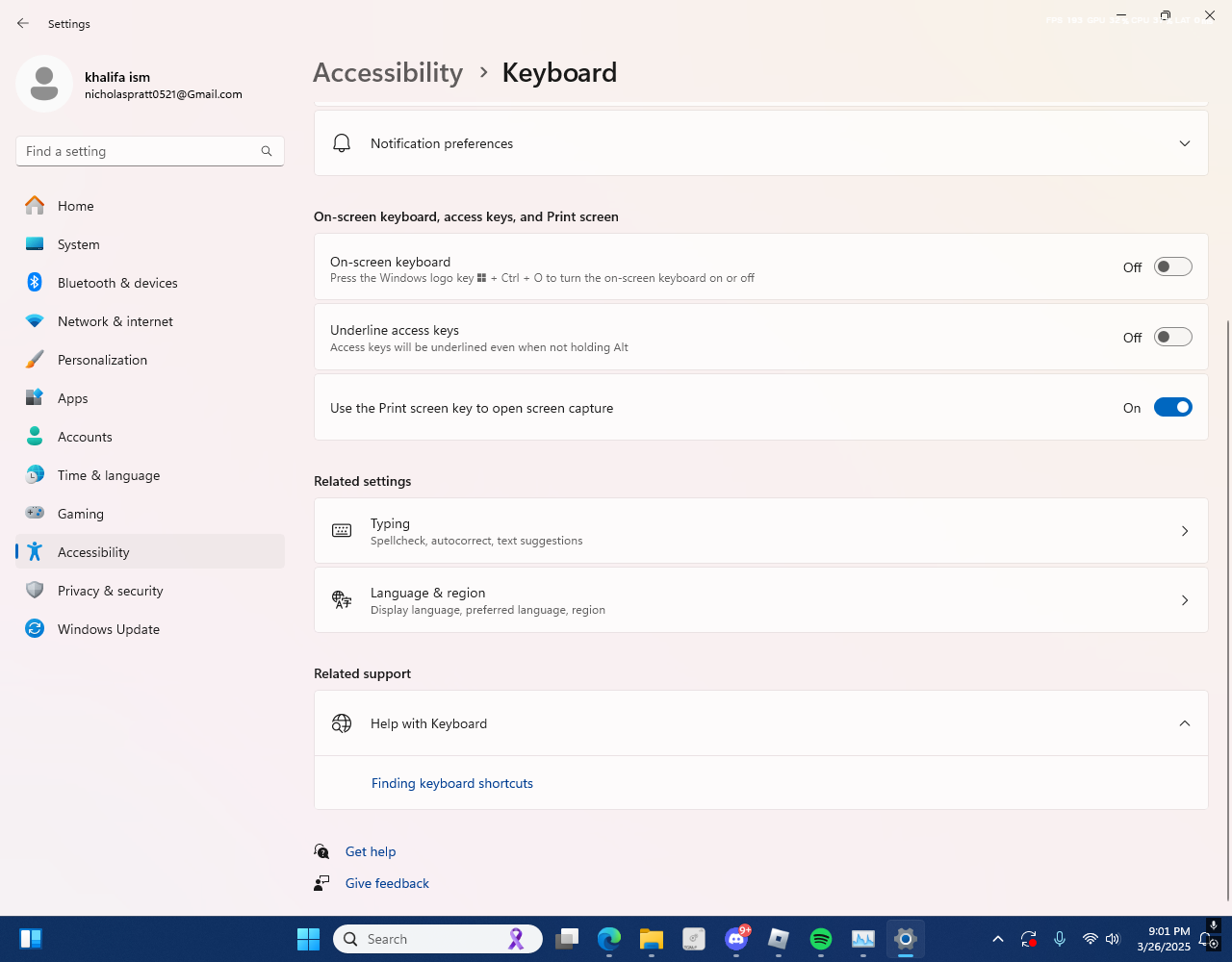Click the Accounts person icon

(x=35, y=437)
